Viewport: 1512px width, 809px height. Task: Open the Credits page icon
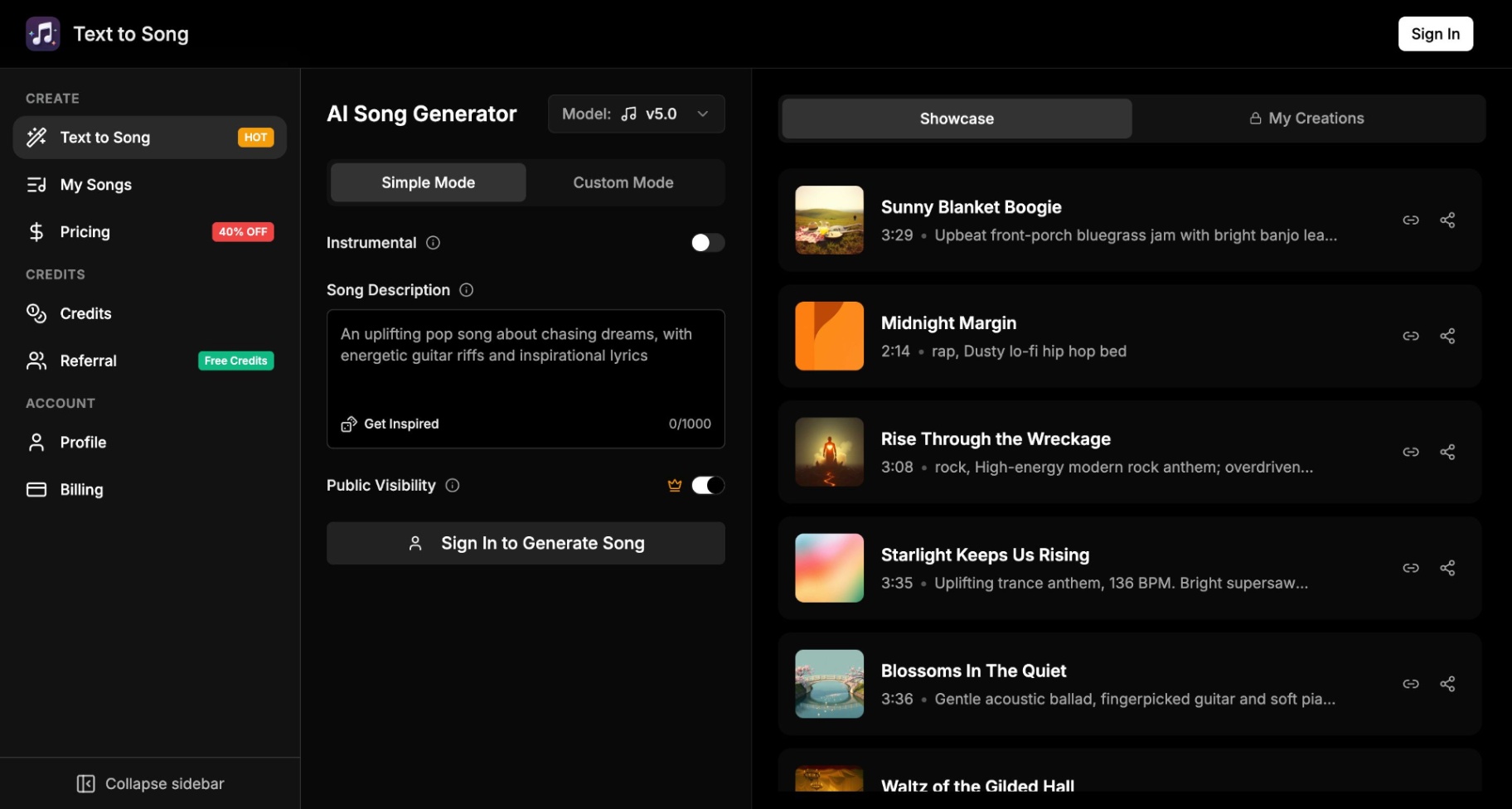pyautogui.click(x=36, y=313)
